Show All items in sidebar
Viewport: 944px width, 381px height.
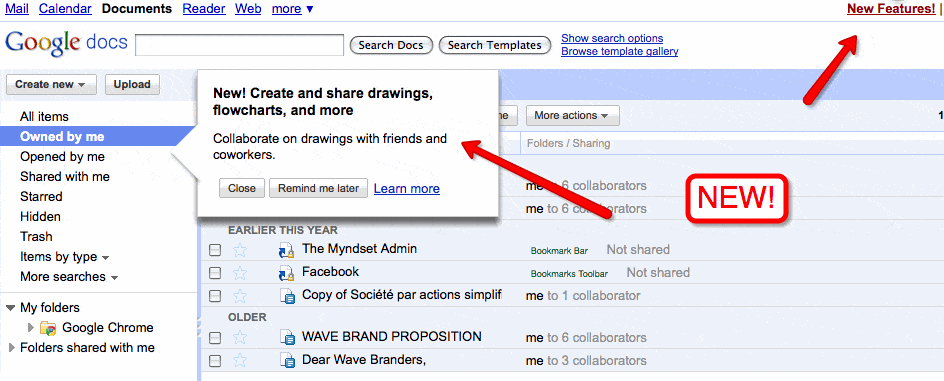[x=45, y=117]
